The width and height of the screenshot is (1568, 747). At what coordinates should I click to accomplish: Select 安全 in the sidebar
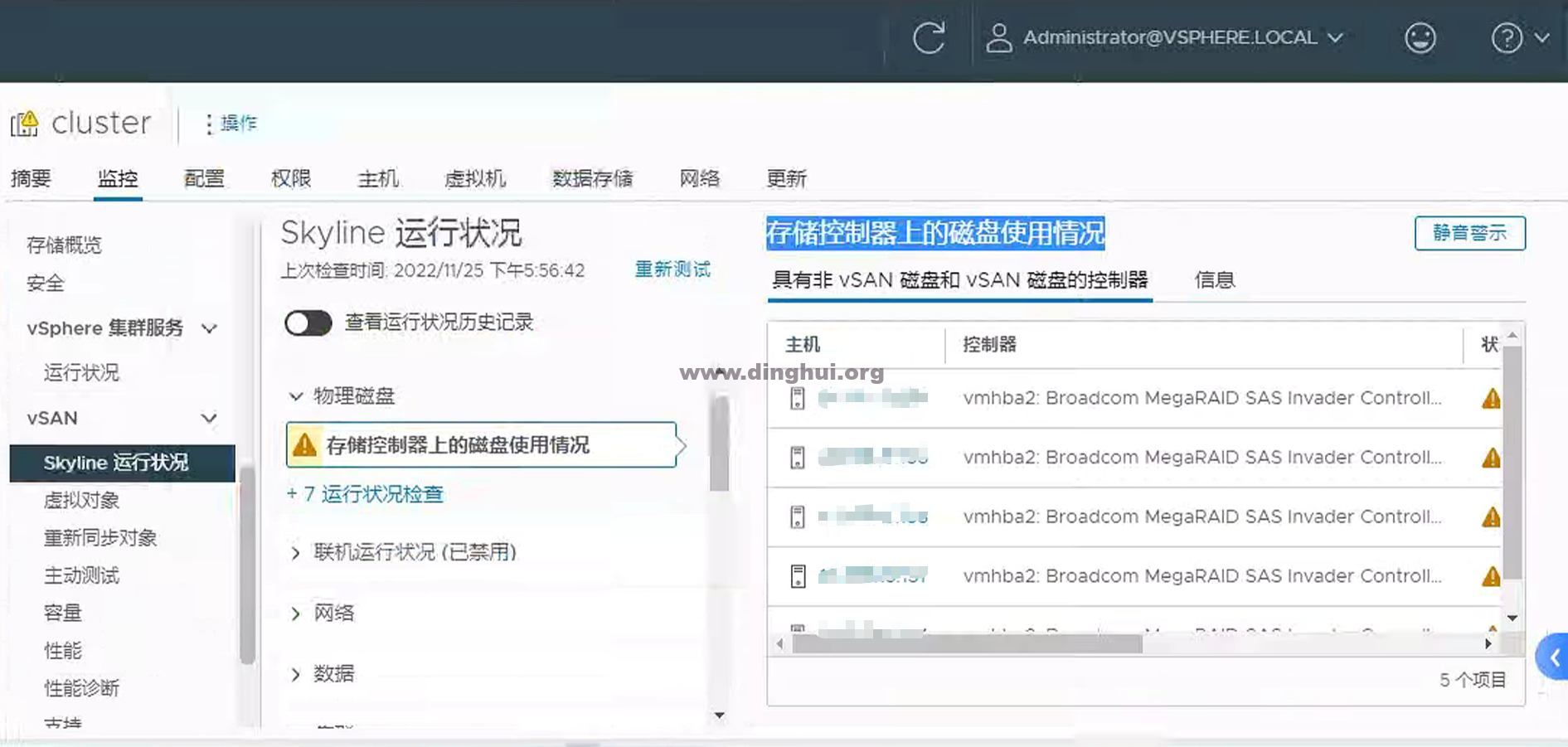[46, 284]
